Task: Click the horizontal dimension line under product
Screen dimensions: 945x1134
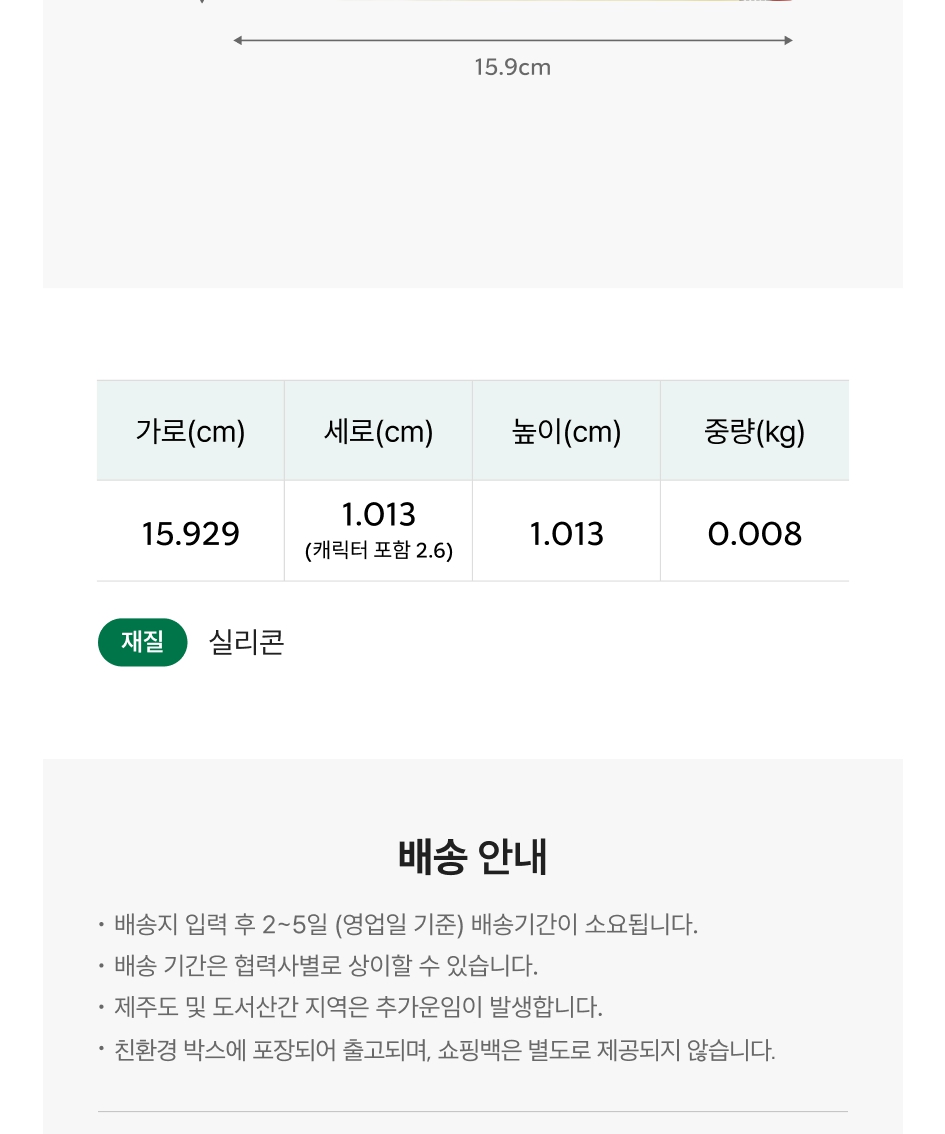Action: pyautogui.click(x=513, y=40)
